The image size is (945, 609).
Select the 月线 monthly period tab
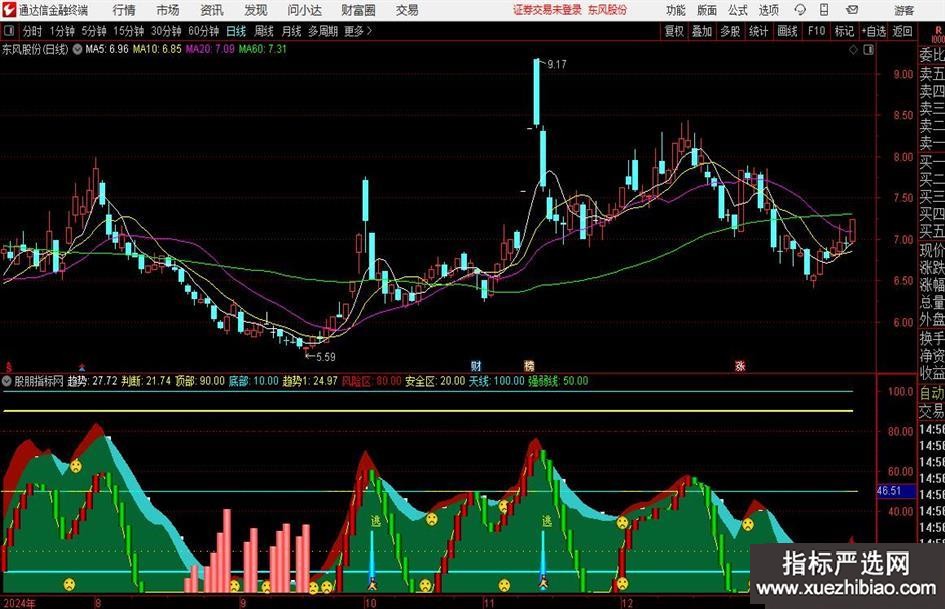(292, 31)
